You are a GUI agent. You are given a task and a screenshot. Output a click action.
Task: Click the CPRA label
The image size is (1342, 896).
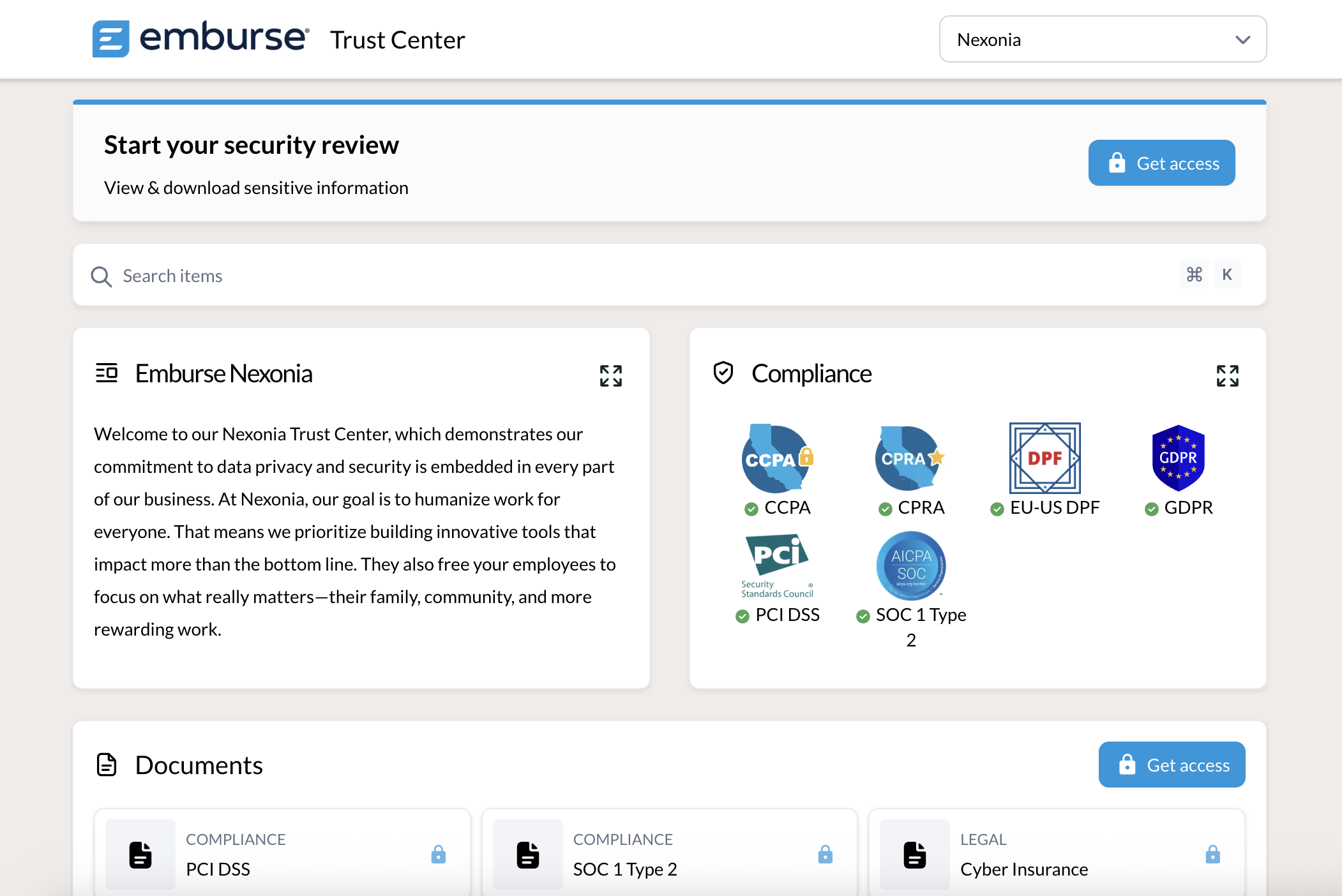[x=921, y=508]
